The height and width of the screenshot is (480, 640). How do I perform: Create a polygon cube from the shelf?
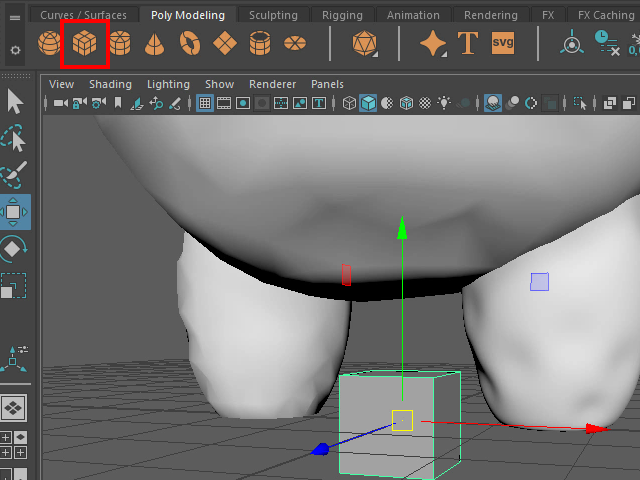pos(84,44)
